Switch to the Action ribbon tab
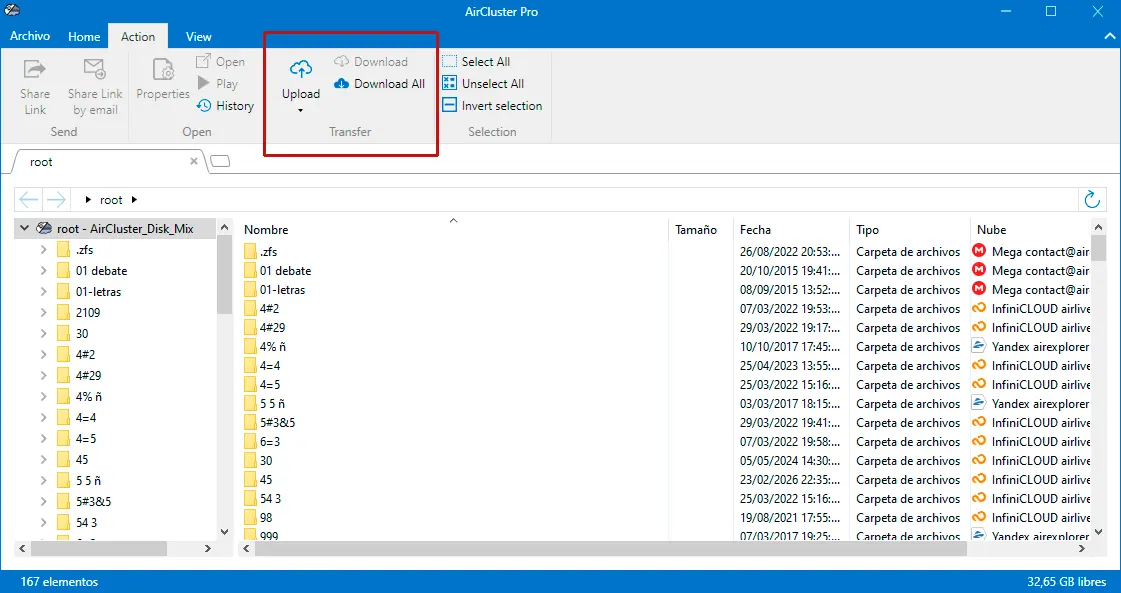1121x593 pixels. tap(138, 36)
